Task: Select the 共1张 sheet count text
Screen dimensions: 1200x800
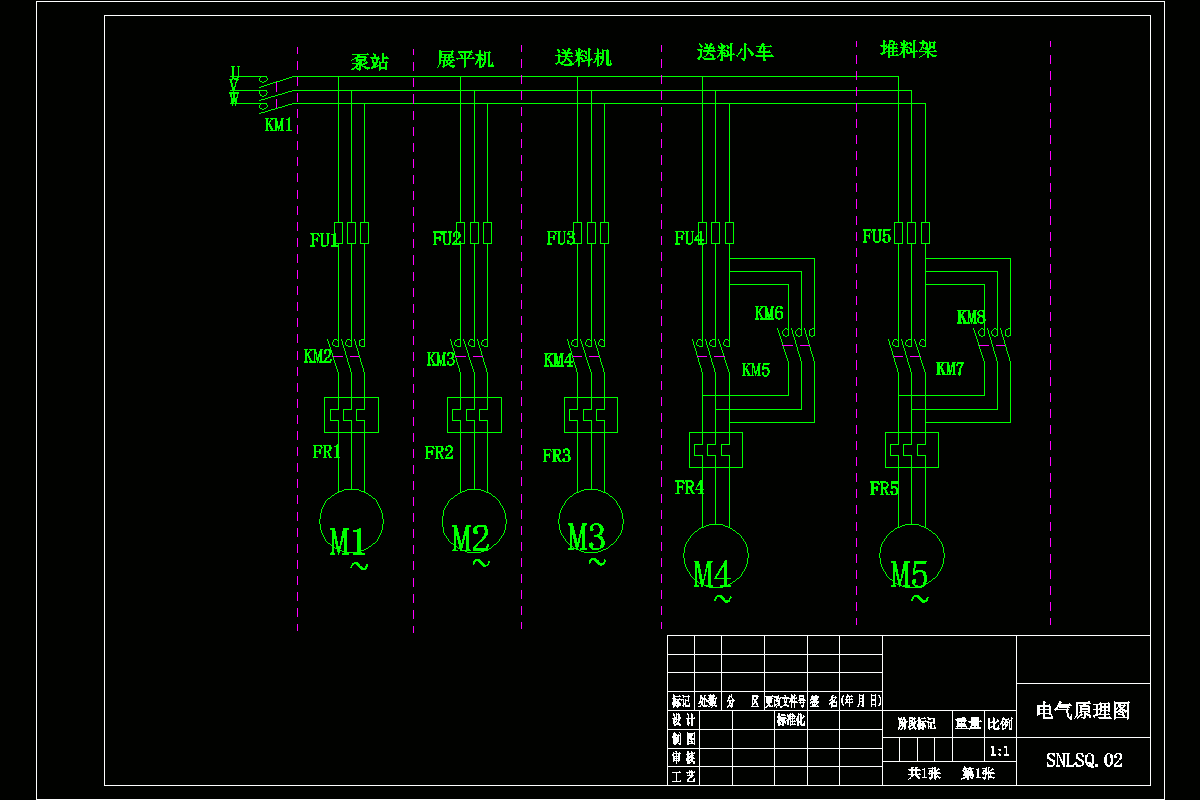Action: click(x=924, y=774)
